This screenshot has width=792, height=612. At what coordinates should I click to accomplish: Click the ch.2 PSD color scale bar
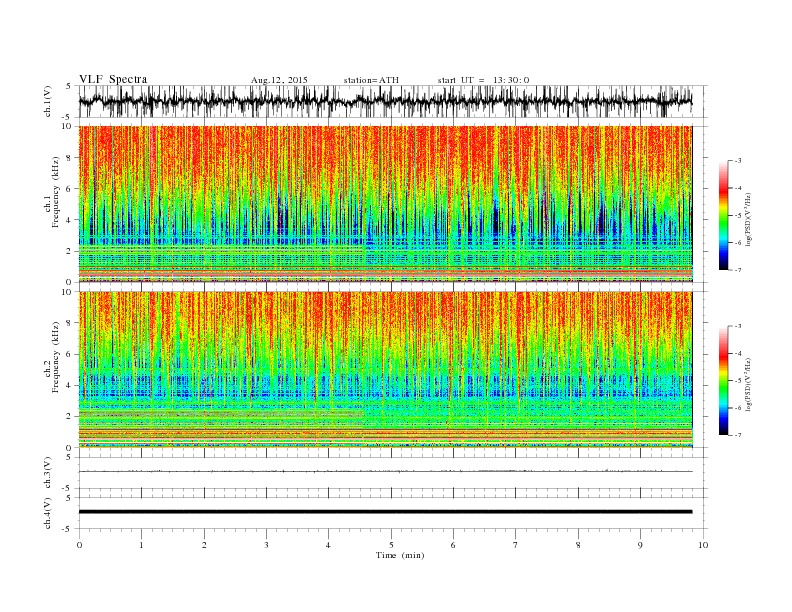(723, 381)
